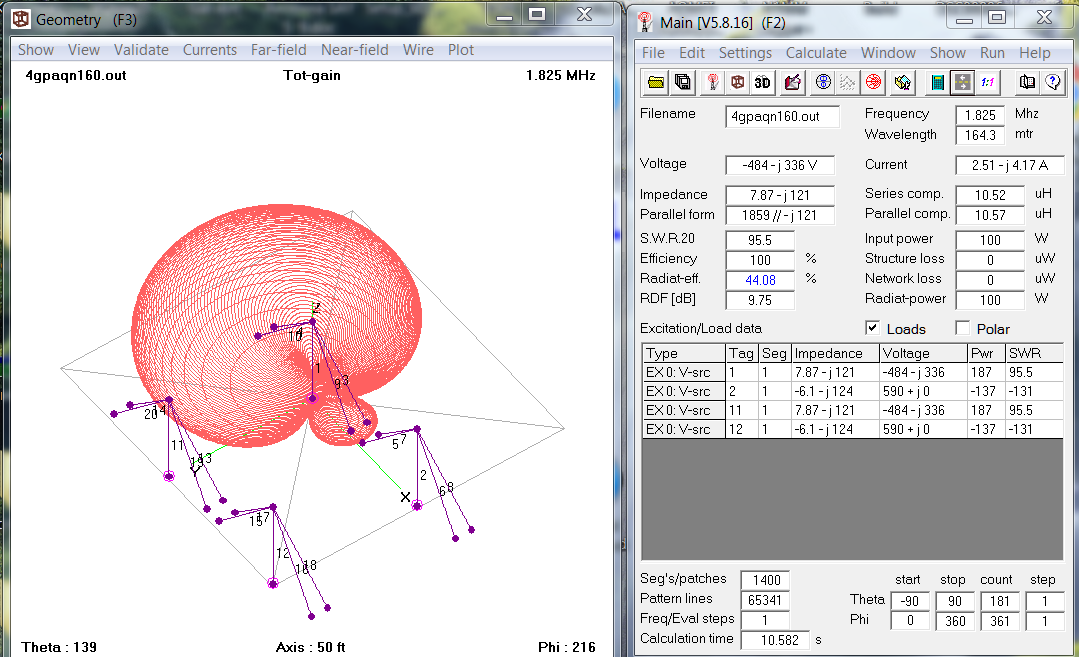Screen dimensions: 1079x657
Task: Open the File menu in Main window
Action: pos(653,53)
